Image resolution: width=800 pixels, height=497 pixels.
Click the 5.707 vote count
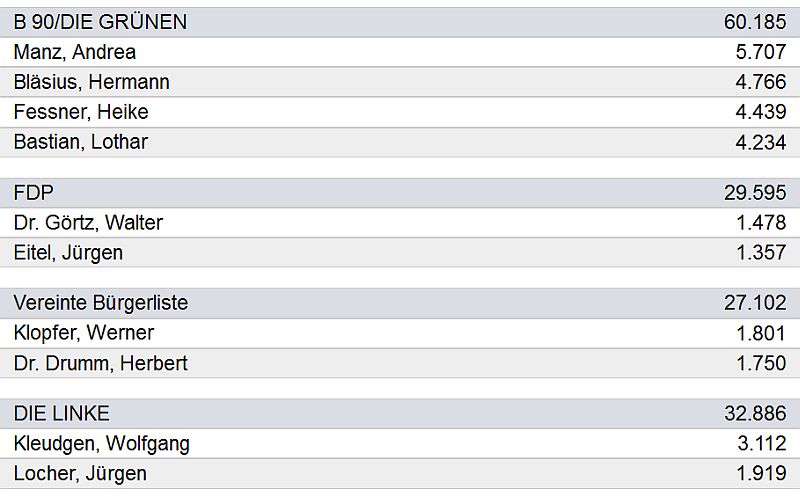[761, 52]
